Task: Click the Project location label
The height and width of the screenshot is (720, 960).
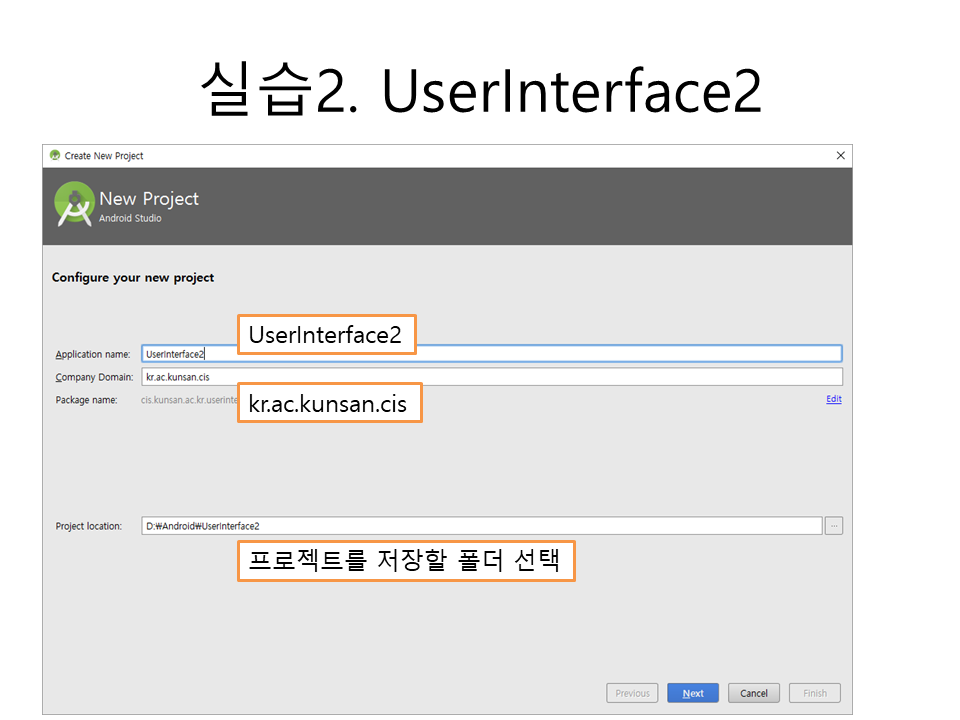Action: pyautogui.click(x=89, y=527)
